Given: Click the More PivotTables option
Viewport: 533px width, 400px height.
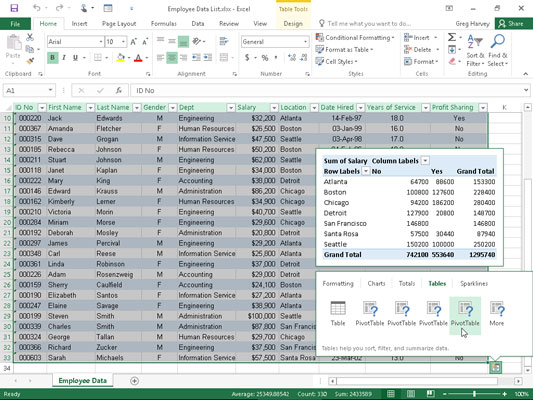Looking at the screenshot, I should [x=497, y=314].
